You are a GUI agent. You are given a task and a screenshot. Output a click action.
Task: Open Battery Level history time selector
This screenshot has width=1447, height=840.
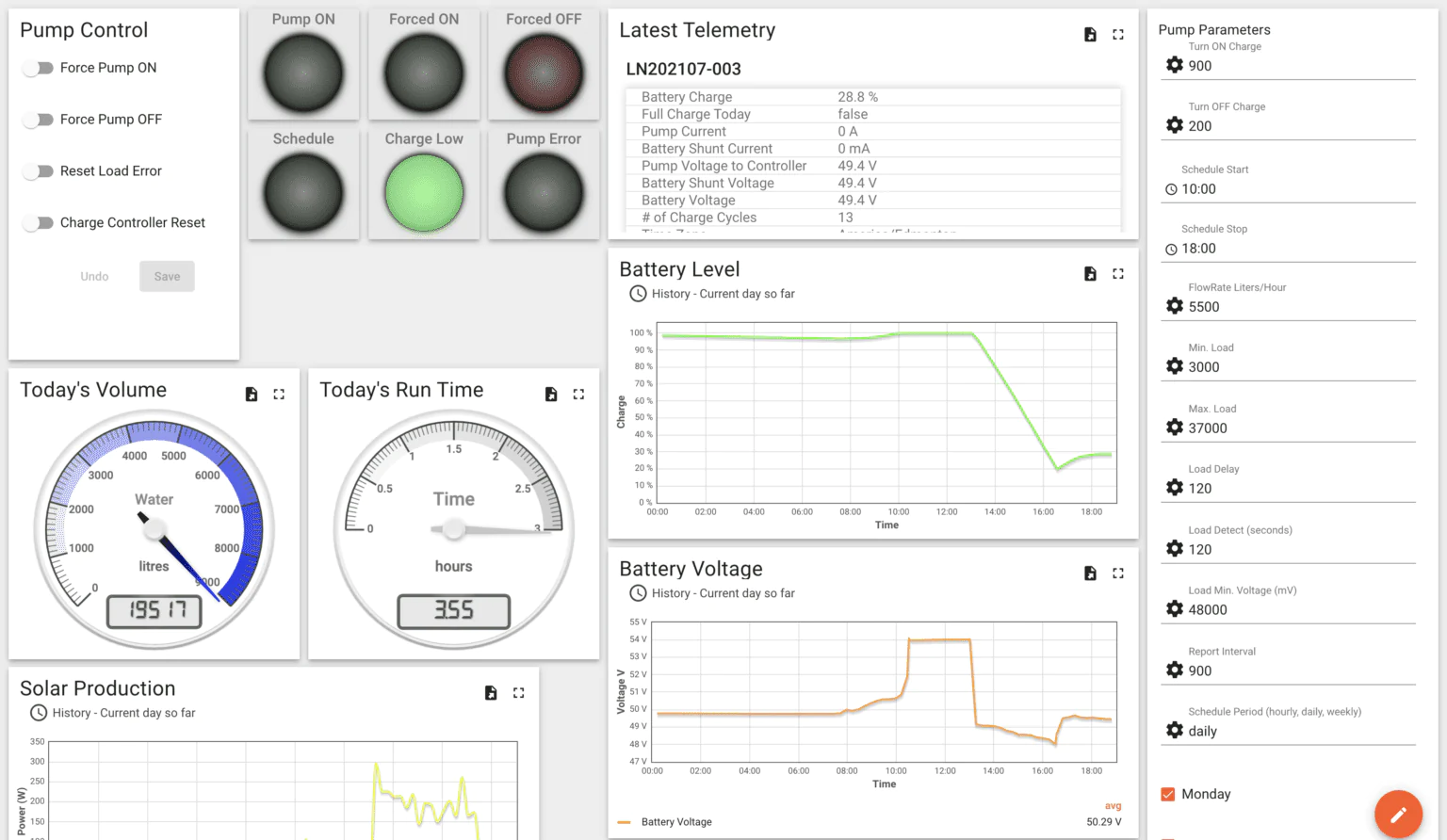[x=638, y=294]
